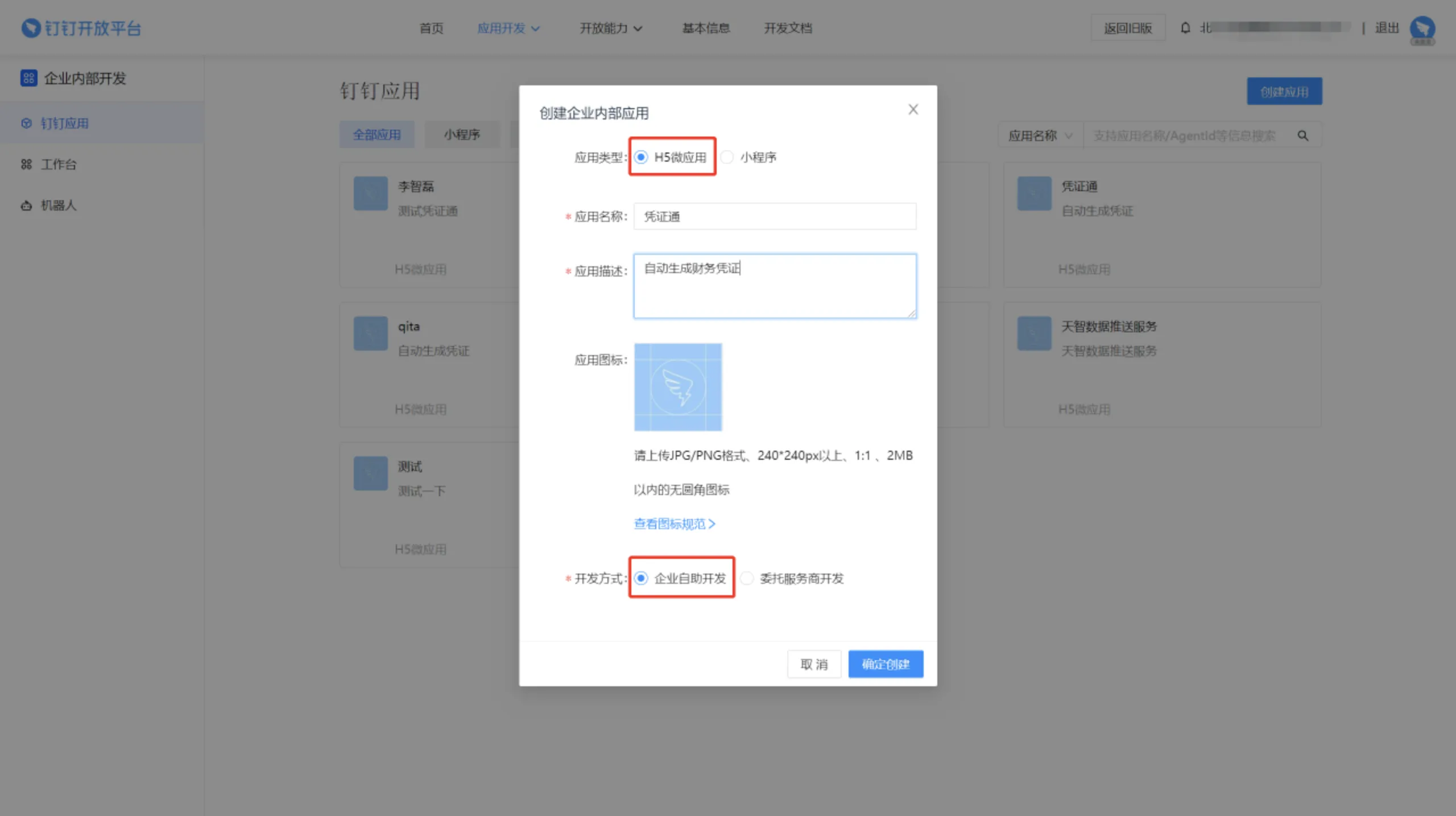
Task: Open the 查看图标规范 link
Action: pos(674,524)
